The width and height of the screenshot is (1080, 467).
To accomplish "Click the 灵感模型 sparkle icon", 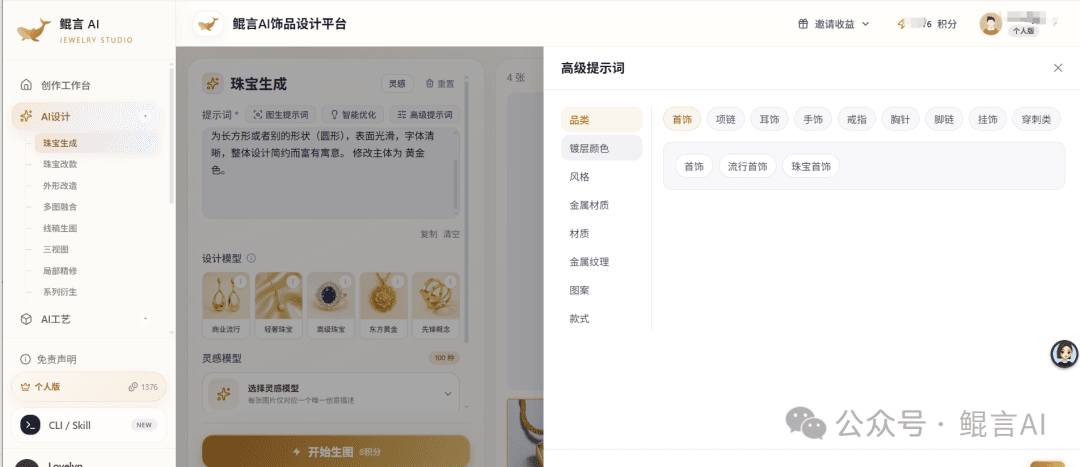I will point(224,393).
